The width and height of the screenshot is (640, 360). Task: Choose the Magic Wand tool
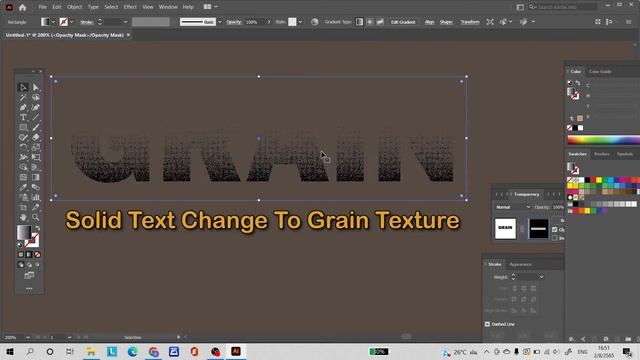23,98
